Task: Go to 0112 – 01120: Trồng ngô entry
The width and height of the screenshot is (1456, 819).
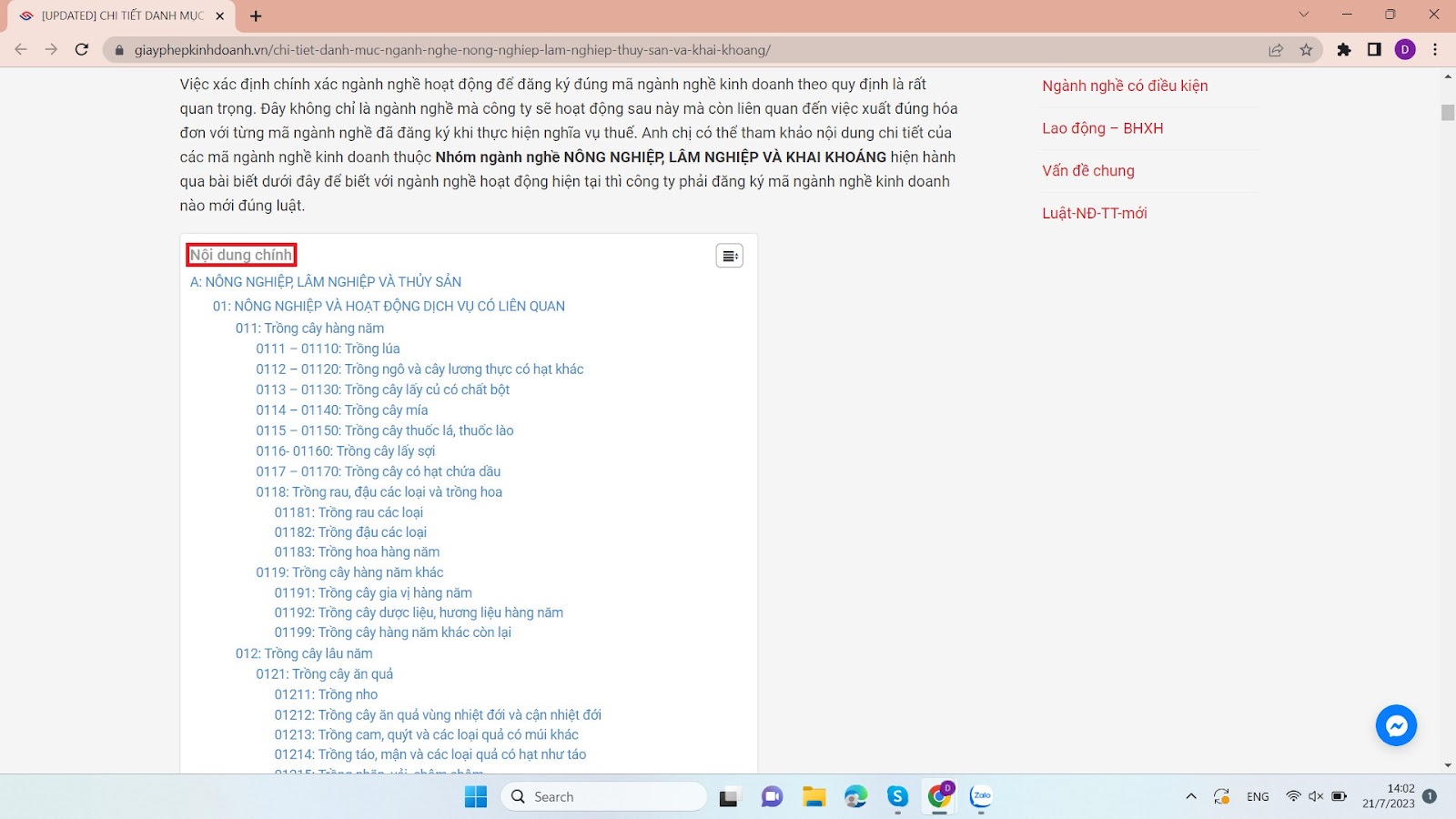Action: [420, 369]
